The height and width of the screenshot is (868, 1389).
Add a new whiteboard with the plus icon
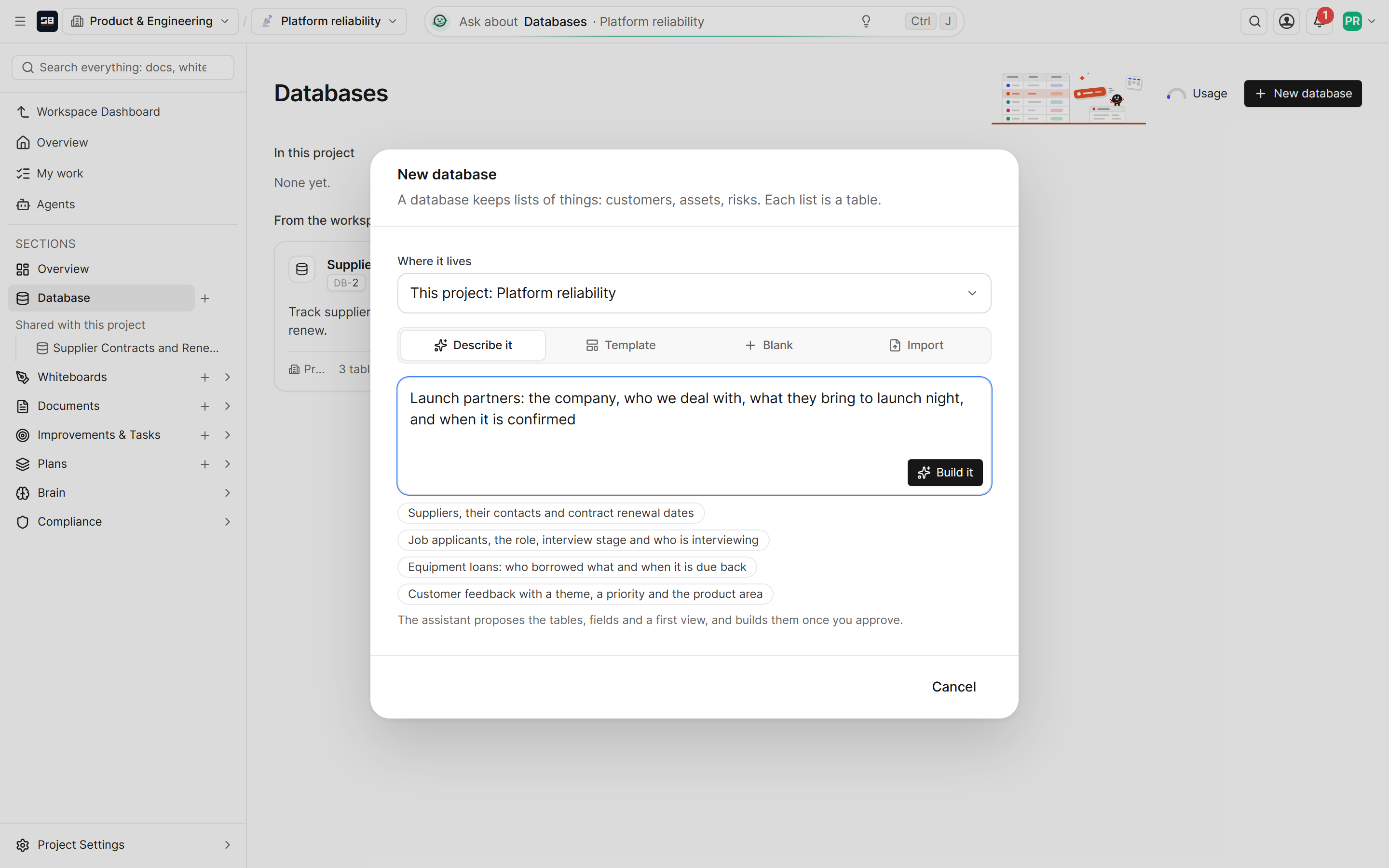point(205,377)
